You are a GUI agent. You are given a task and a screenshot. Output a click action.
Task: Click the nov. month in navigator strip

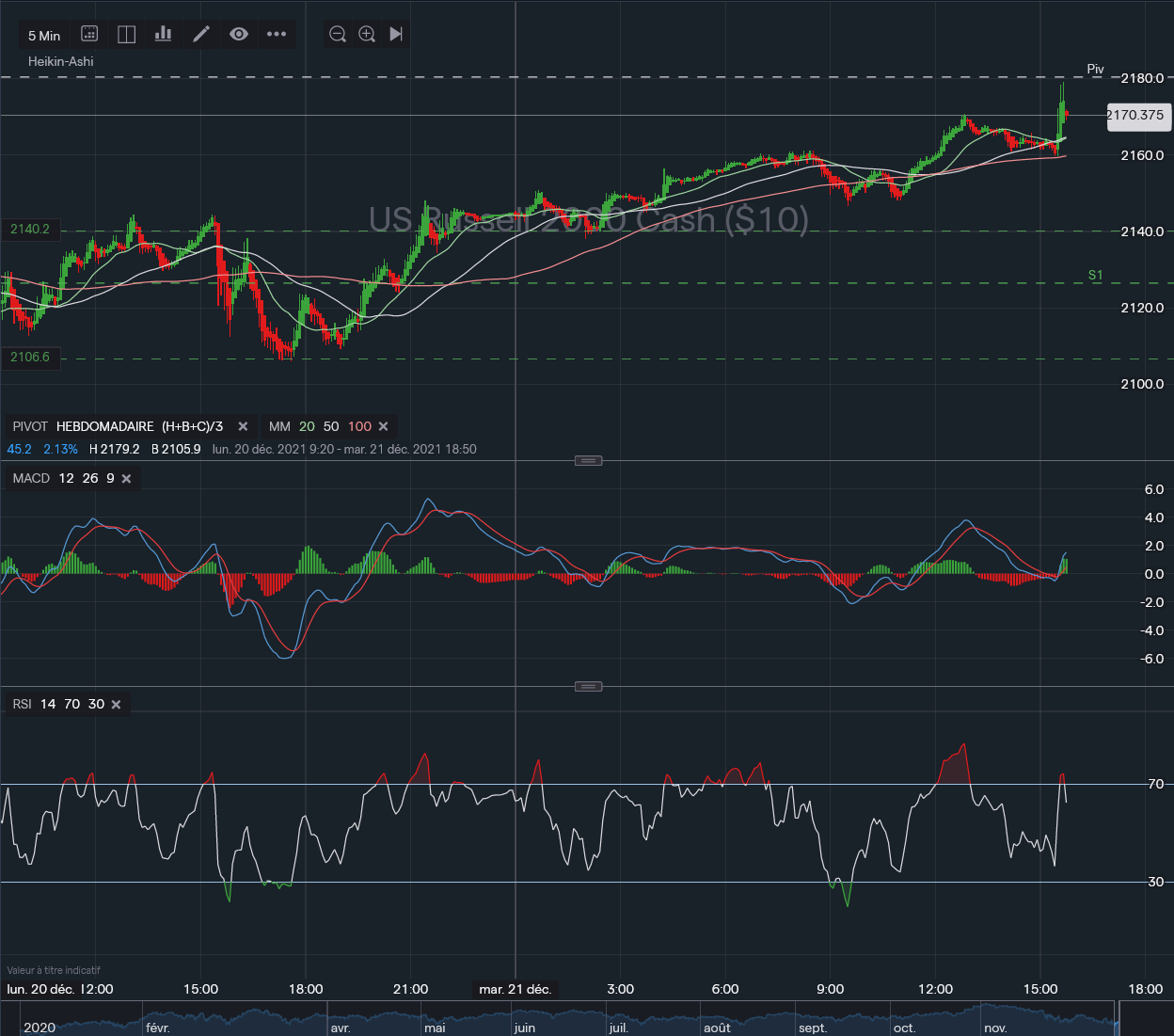tap(995, 1028)
